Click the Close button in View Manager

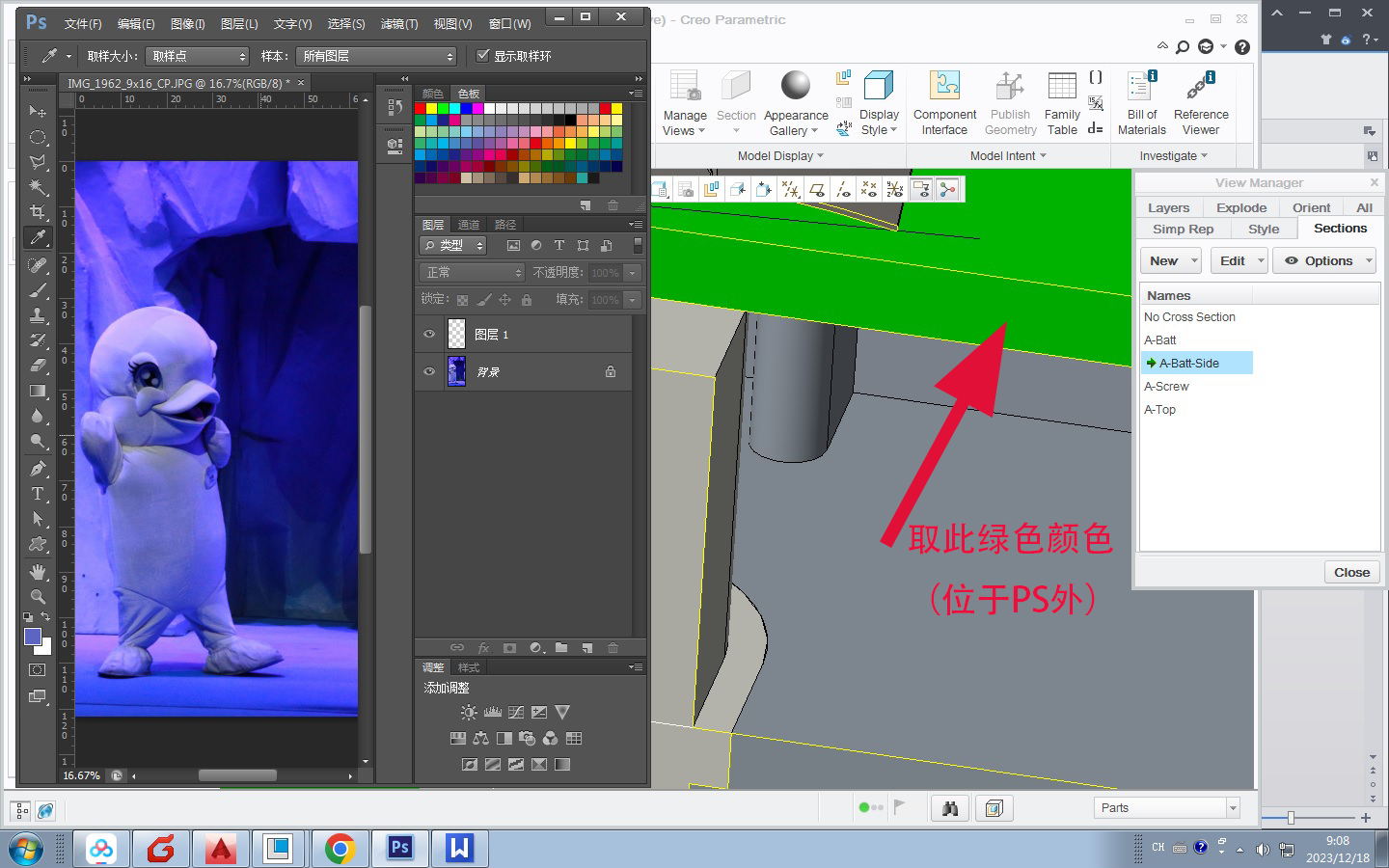point(1351,572)
